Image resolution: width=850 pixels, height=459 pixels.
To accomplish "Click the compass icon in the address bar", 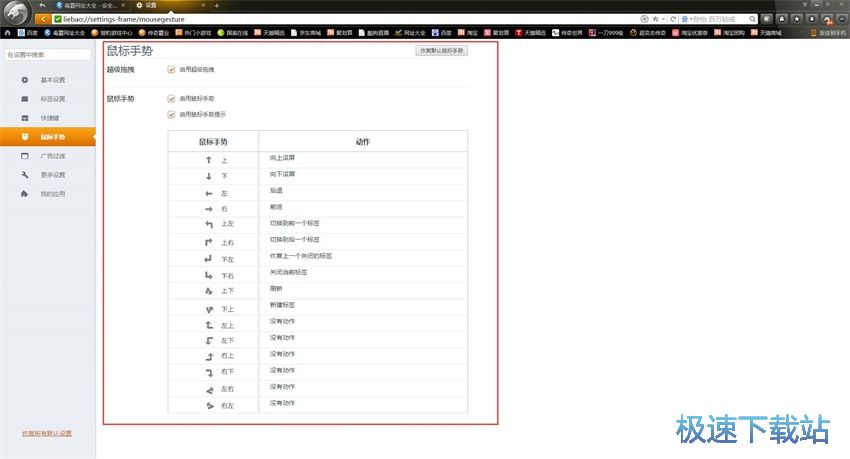I will point(644,19).
